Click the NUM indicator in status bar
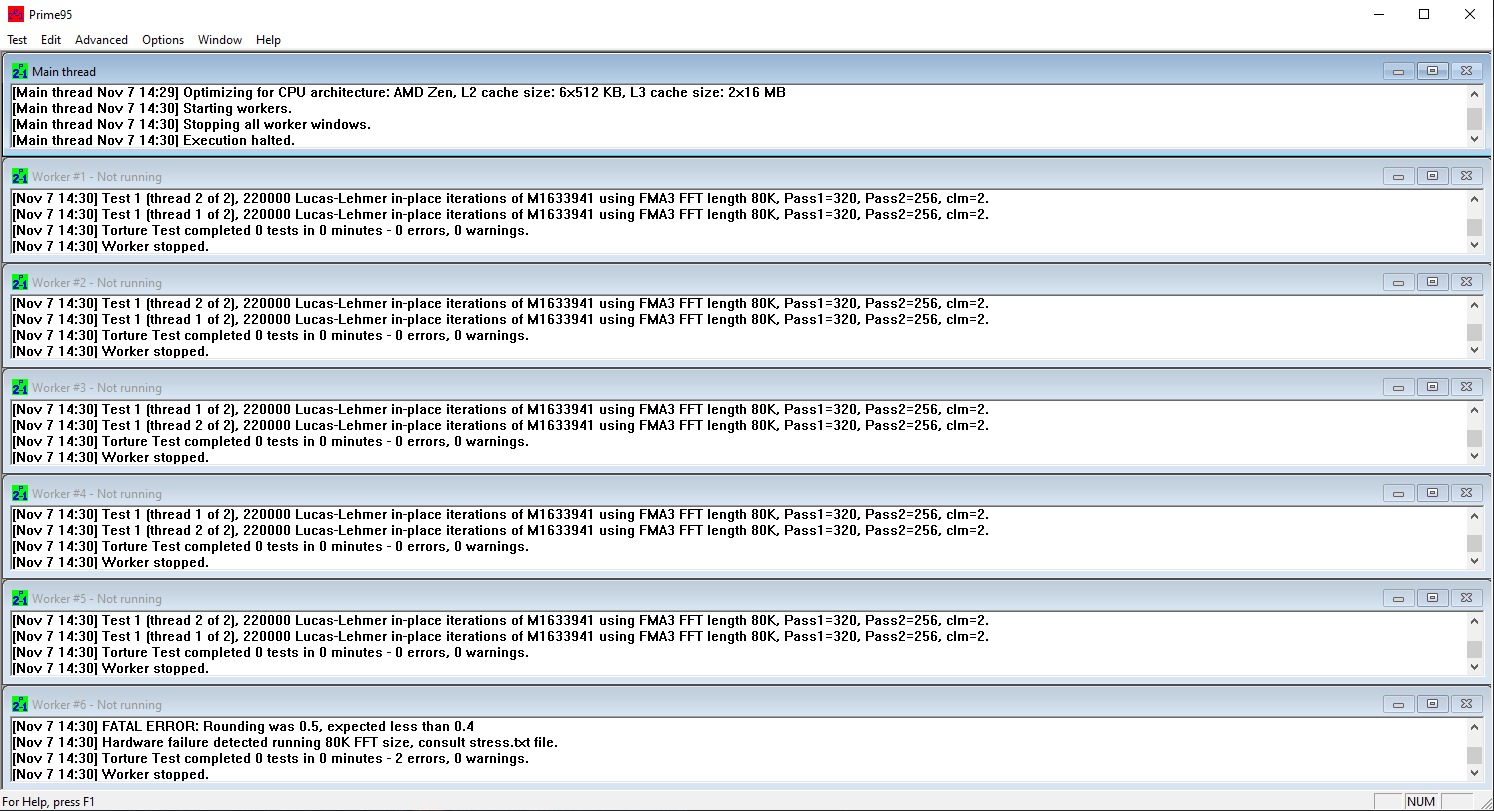The height and width of the screenshot is (811, 1494). click(1421, 801)
